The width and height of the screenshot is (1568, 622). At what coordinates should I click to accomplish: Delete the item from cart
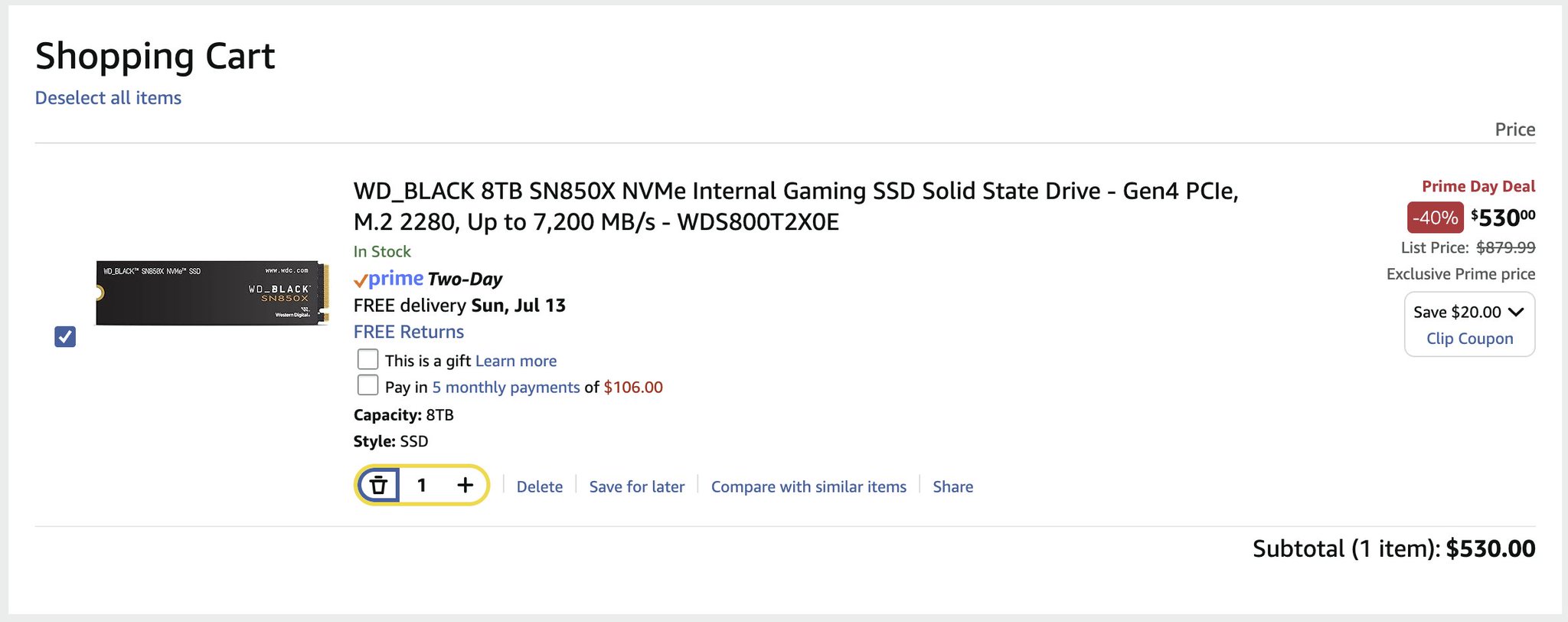(540, 486)
